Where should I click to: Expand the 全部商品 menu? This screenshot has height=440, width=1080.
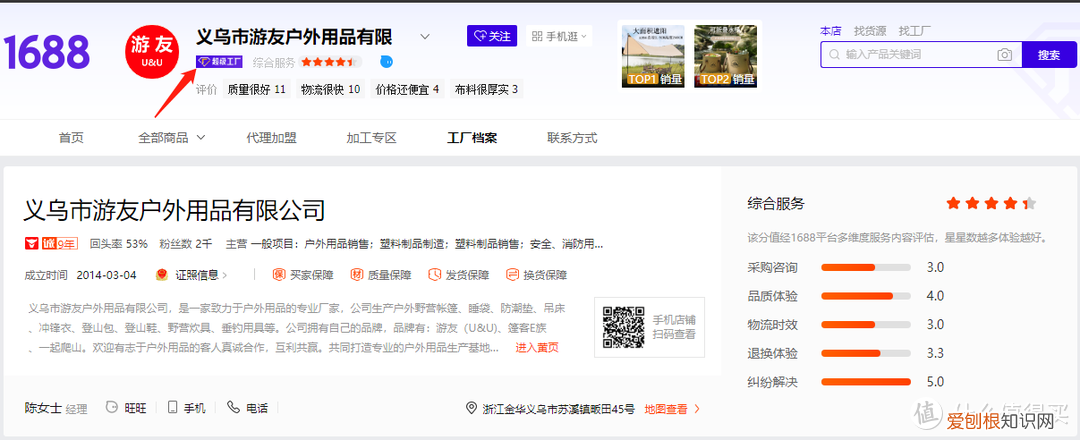pos(172,138)
